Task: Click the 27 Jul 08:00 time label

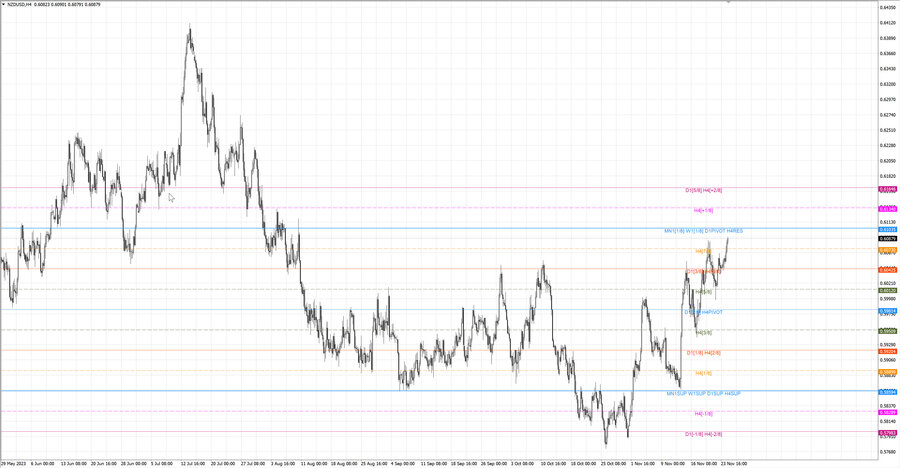Action: (253, 463)
